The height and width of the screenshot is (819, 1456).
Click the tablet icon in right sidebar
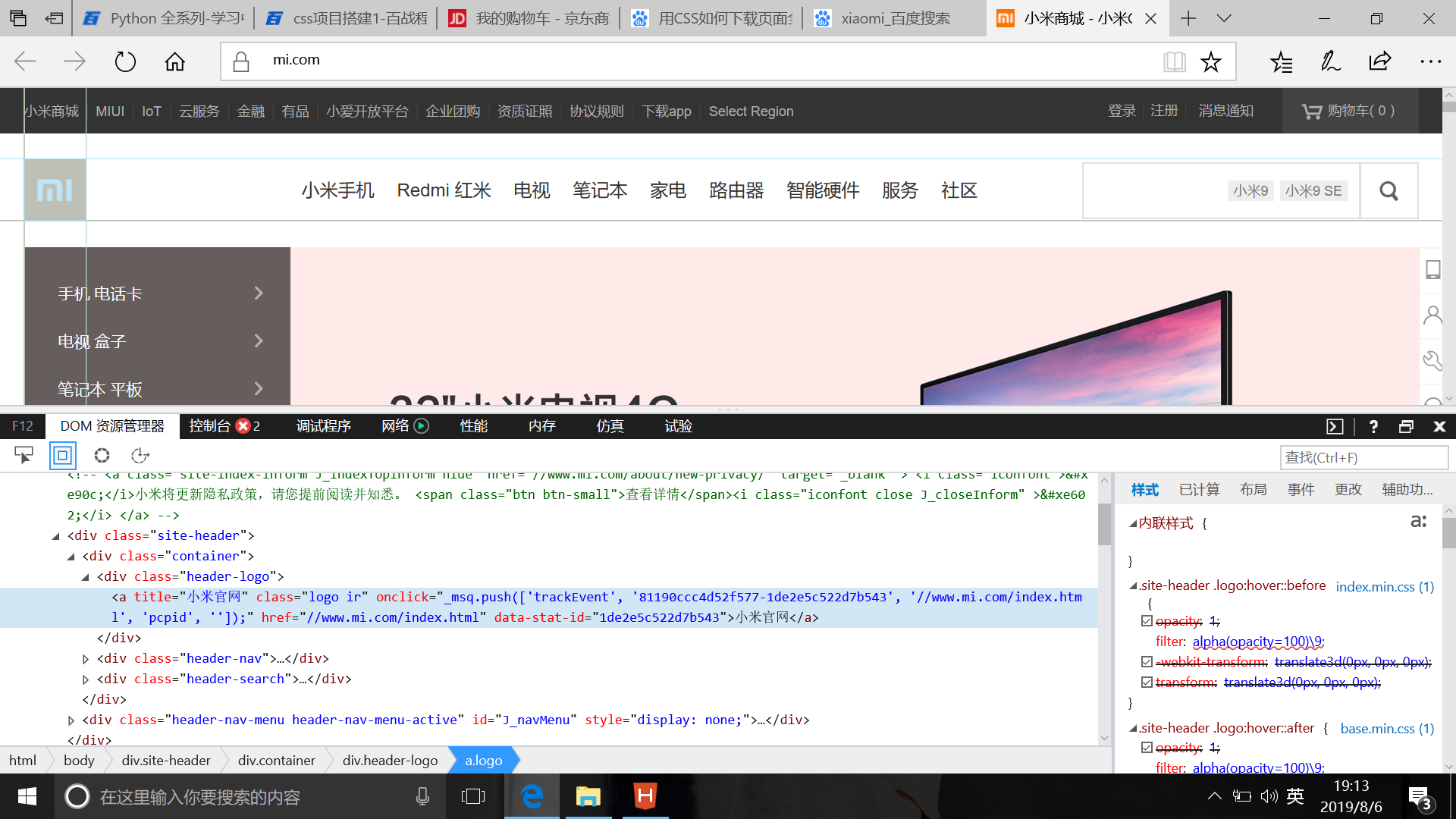1432,270
